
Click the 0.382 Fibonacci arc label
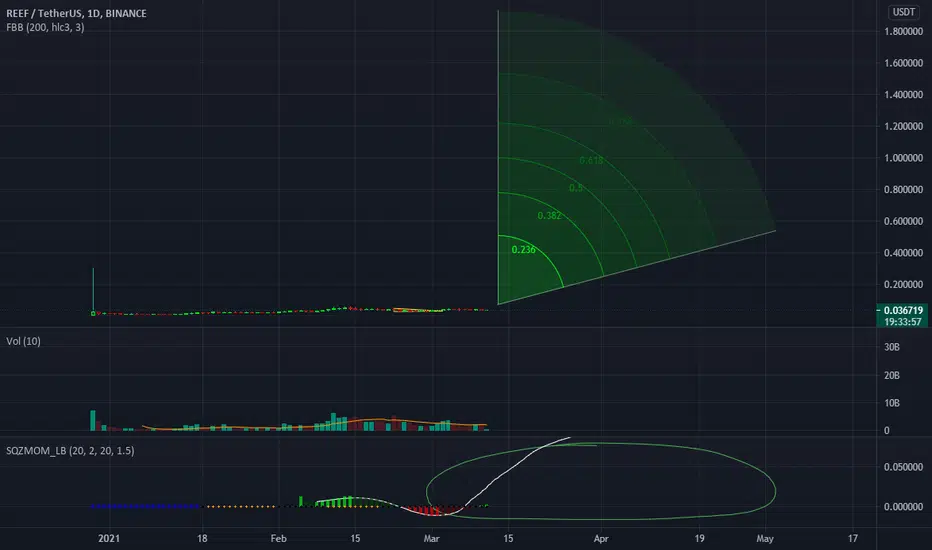[549, 216]
